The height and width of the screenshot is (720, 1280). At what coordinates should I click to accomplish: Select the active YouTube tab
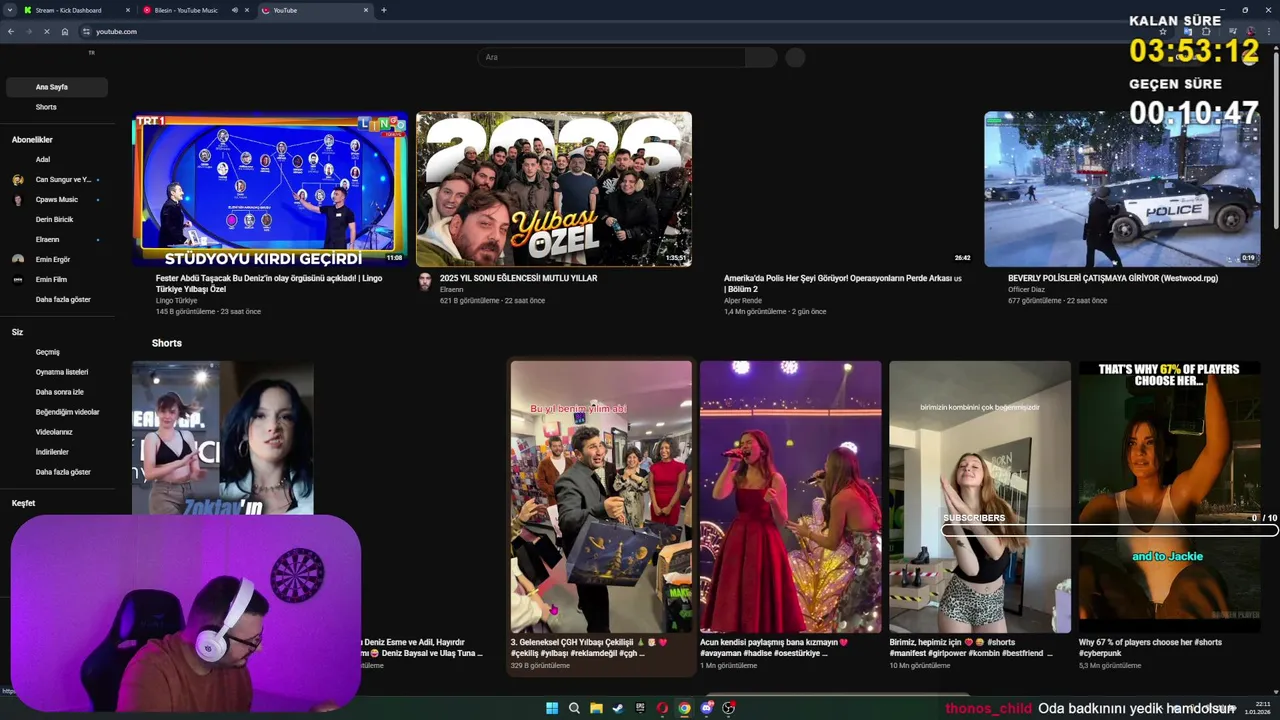(315, 10)
